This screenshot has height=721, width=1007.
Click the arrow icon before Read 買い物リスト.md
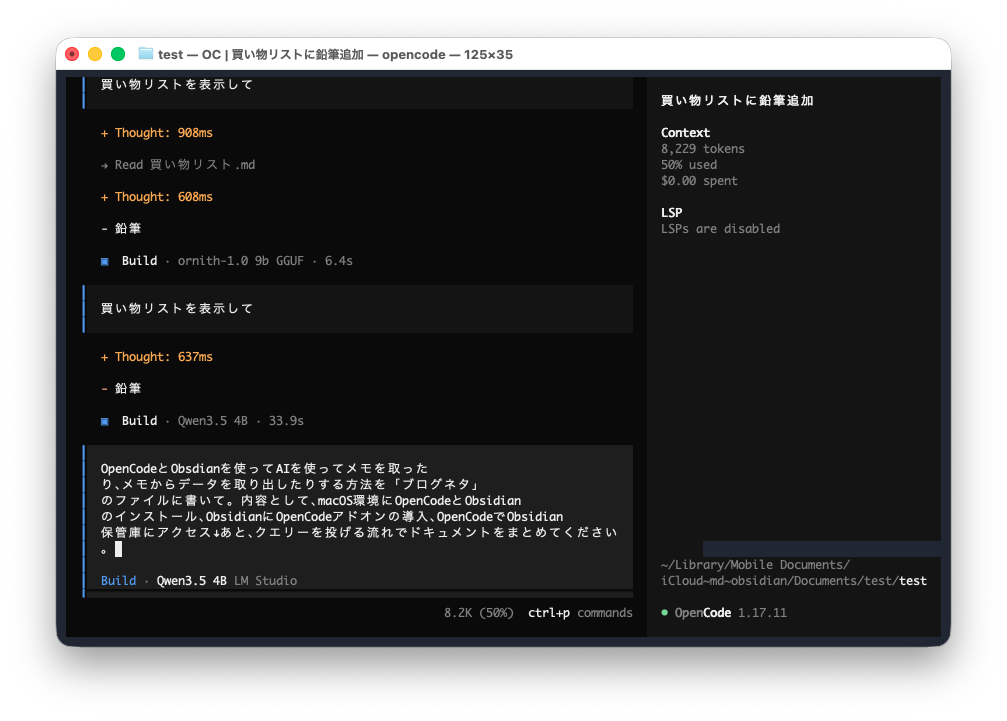105,166
